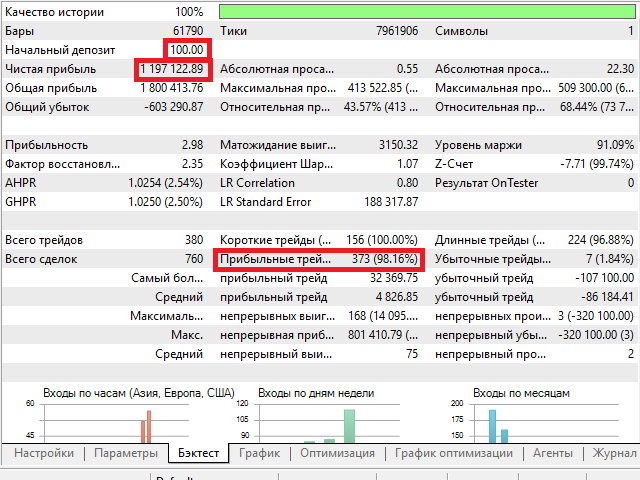Click the LR Correlation value 0.80
Screen dimensions: 640x480
(407, 182)
